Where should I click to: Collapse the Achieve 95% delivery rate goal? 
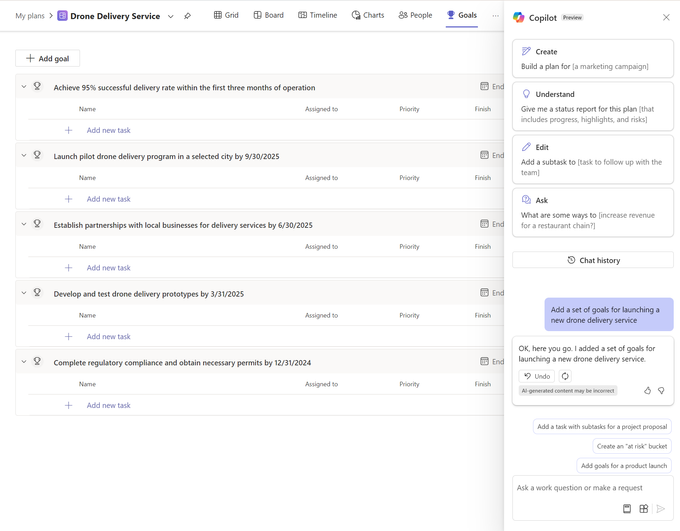tap(24, 87)
